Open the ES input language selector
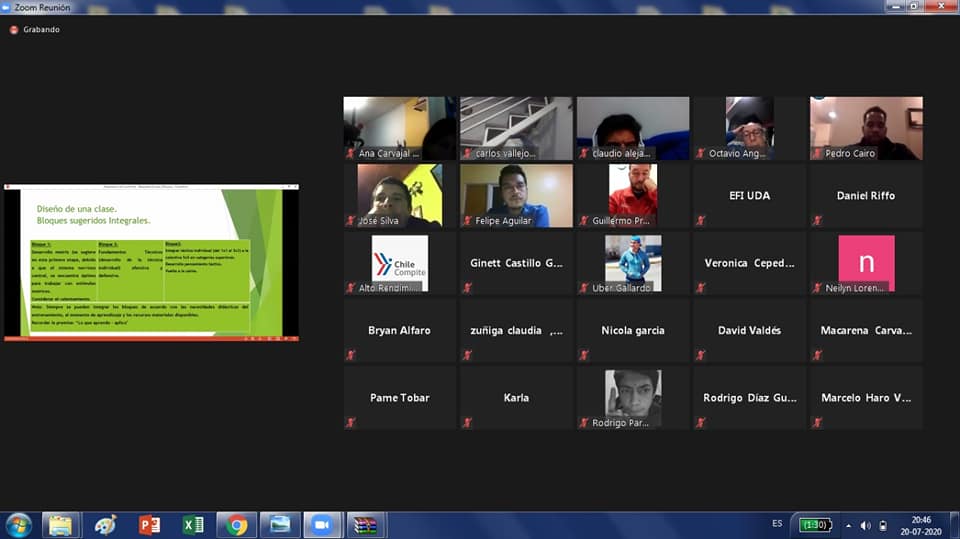 (777, 524)
